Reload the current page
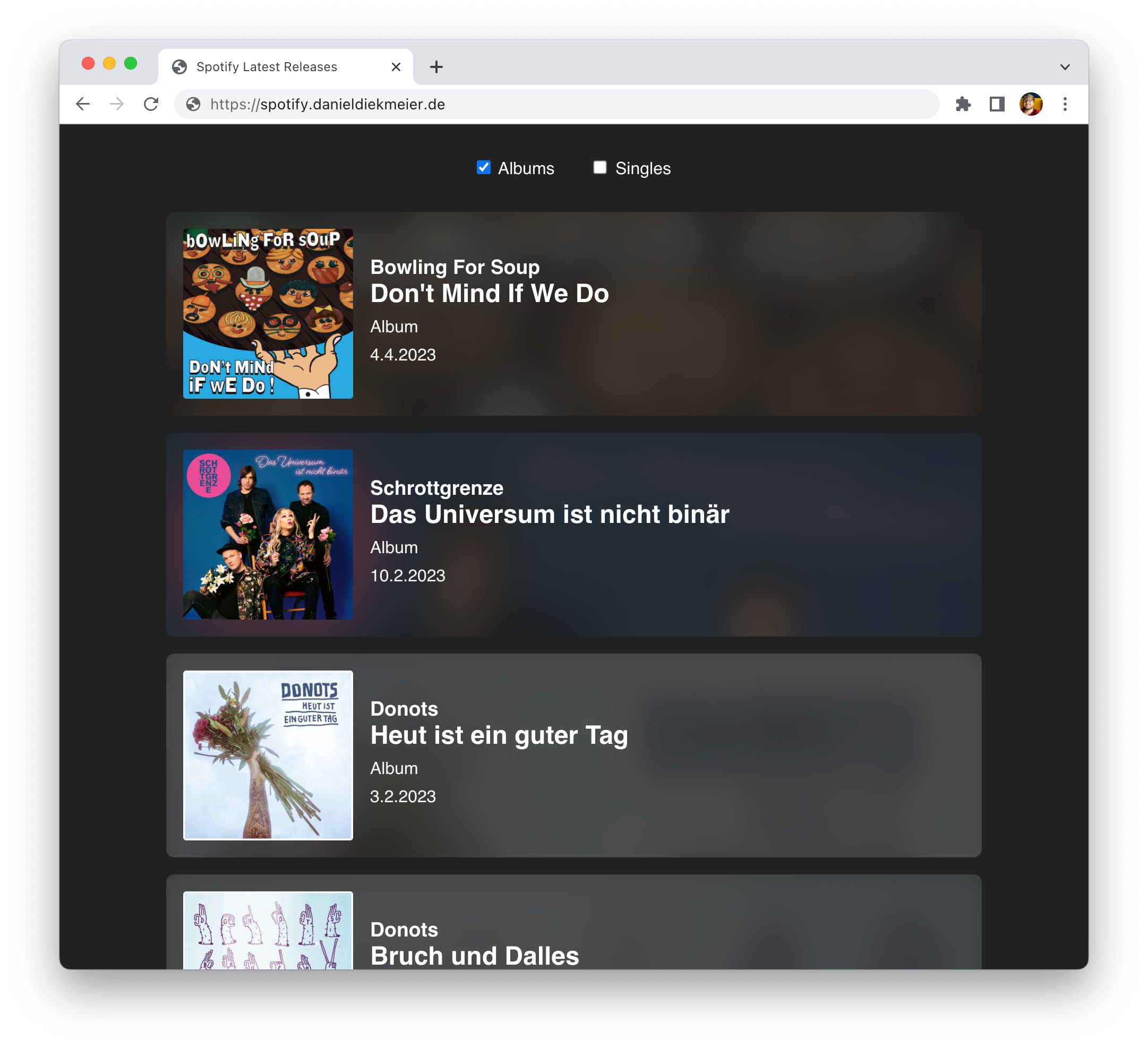This screenshot has height=1048, width=1148. click(x=151, y=104)
